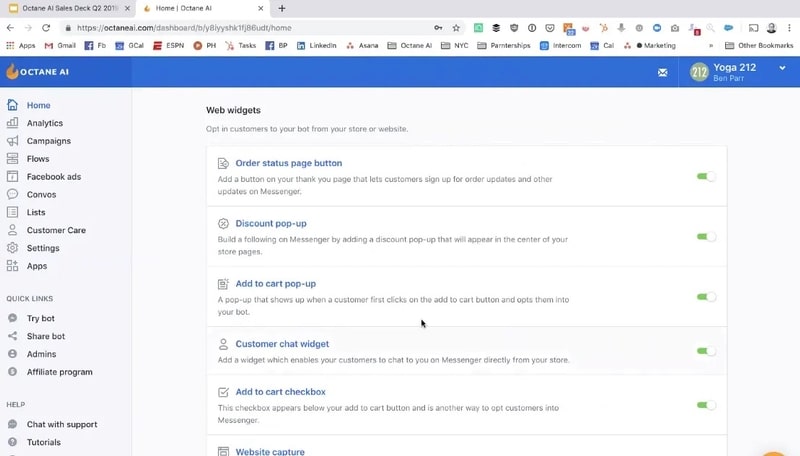
Task: Click the Add to cart checkbox link
Action: (x=280, y=392)
